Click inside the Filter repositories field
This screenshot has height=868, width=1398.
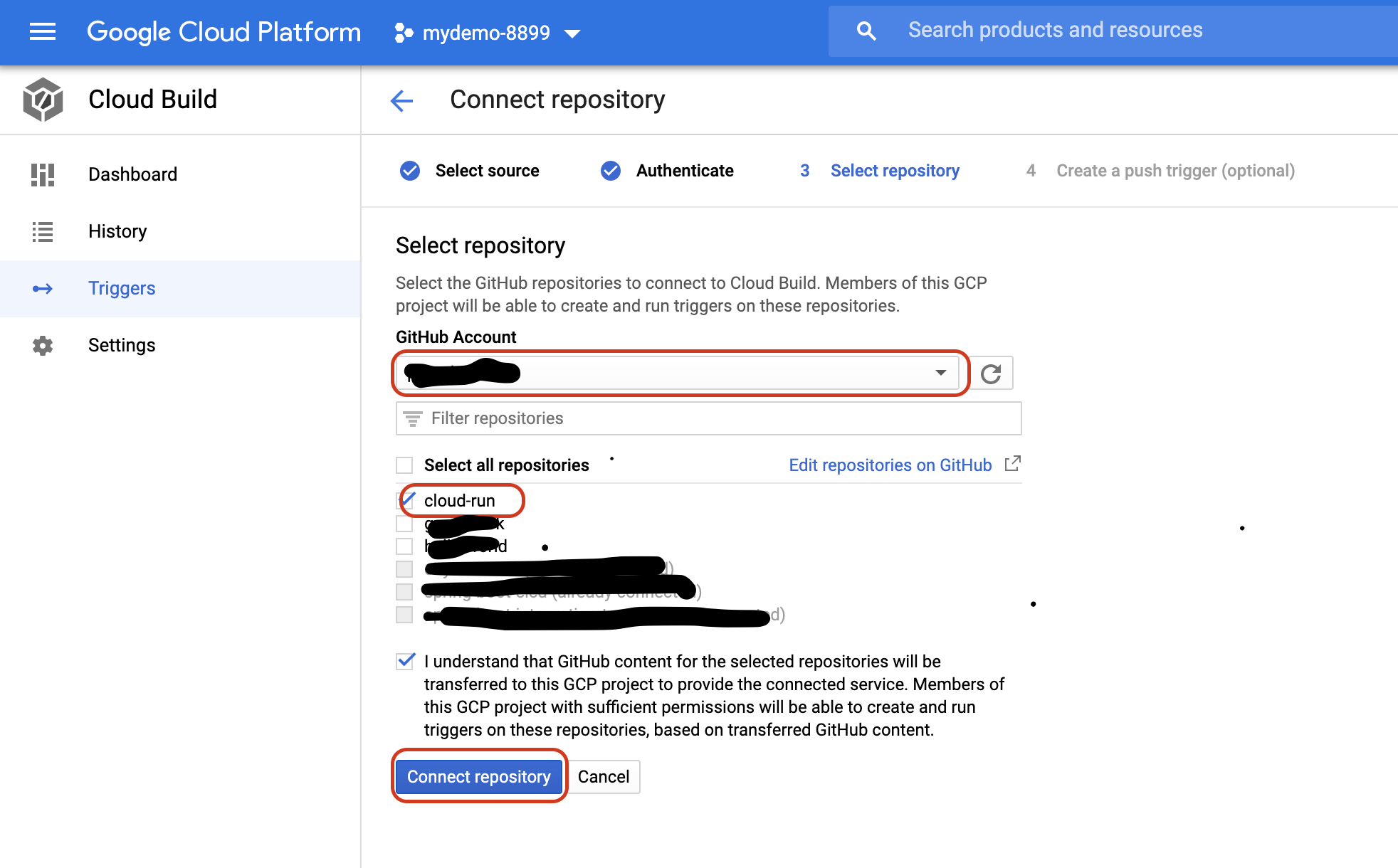coord(641,418)
